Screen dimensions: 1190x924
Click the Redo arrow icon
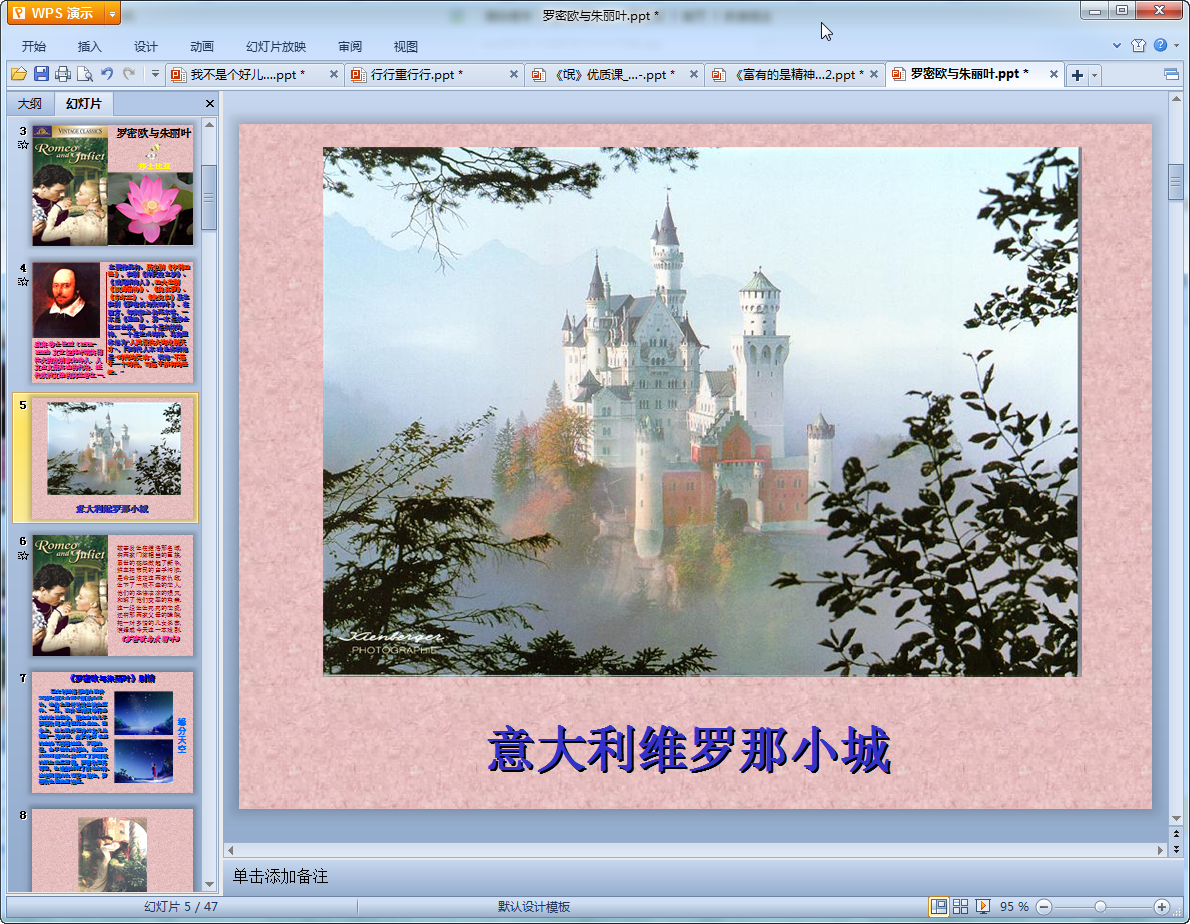[129, 74]
